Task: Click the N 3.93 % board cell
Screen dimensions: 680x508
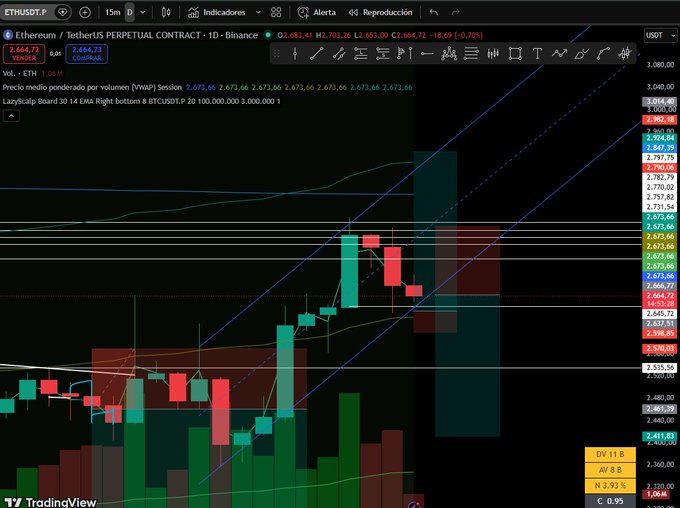Action: (610, 485)
